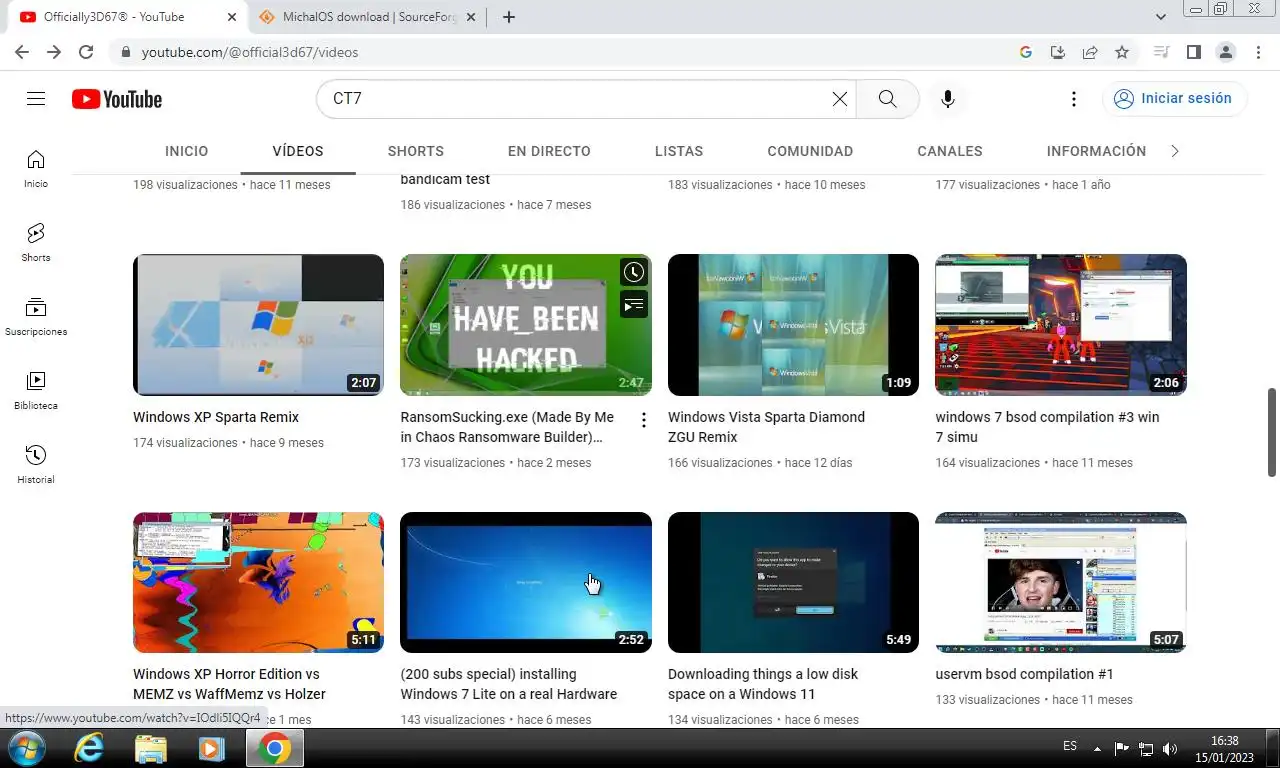Bookmark this page with the star icon

coord(1122,52)
